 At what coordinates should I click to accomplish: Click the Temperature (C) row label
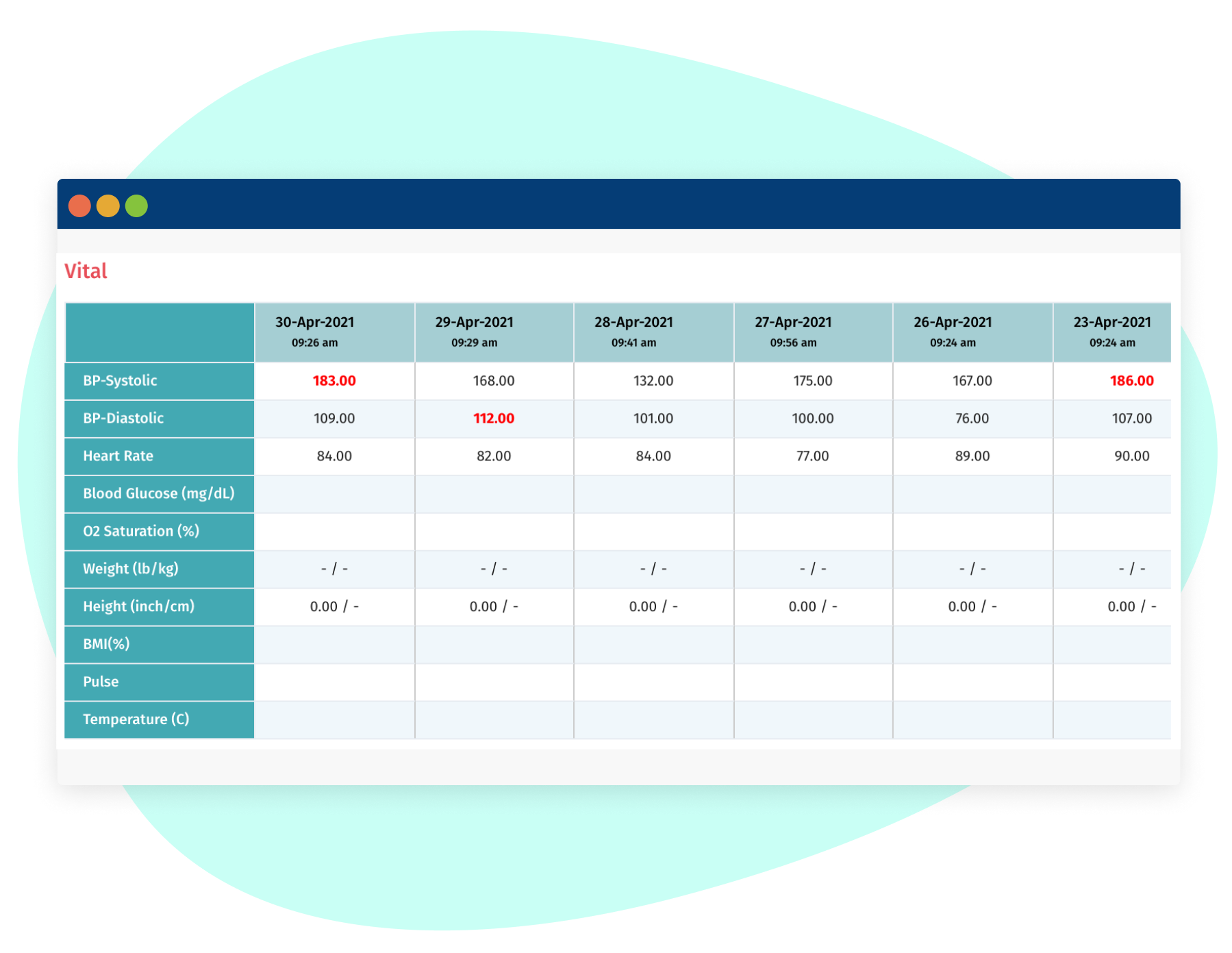(x=136, y=719)
